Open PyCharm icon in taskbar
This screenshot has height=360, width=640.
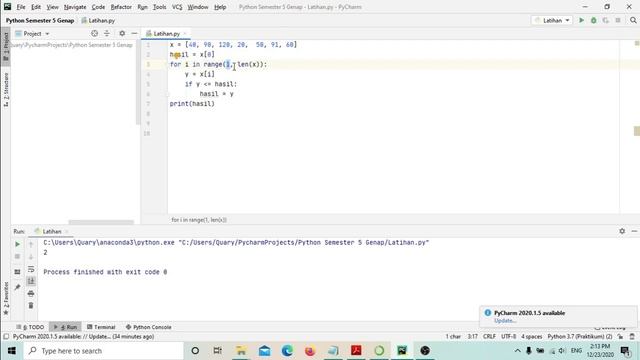(x=402, y=351)
